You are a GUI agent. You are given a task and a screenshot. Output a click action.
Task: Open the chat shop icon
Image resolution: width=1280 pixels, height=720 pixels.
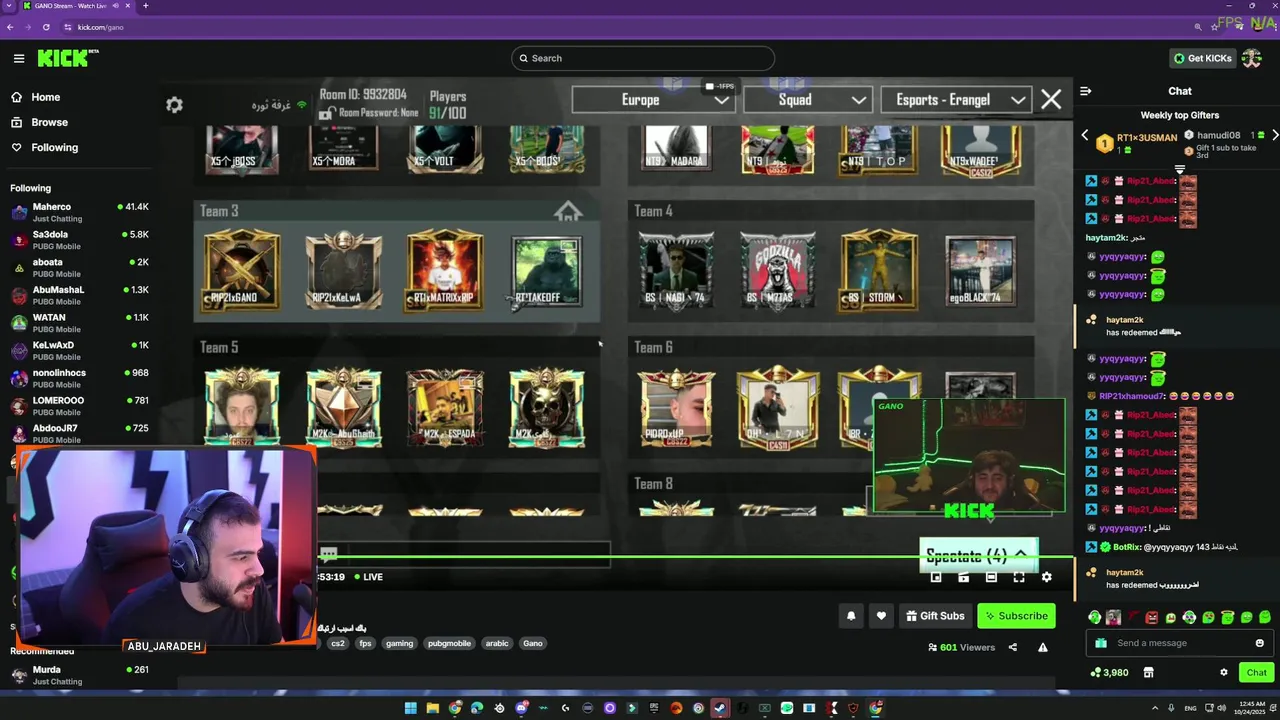click(x=1148, y=672)
